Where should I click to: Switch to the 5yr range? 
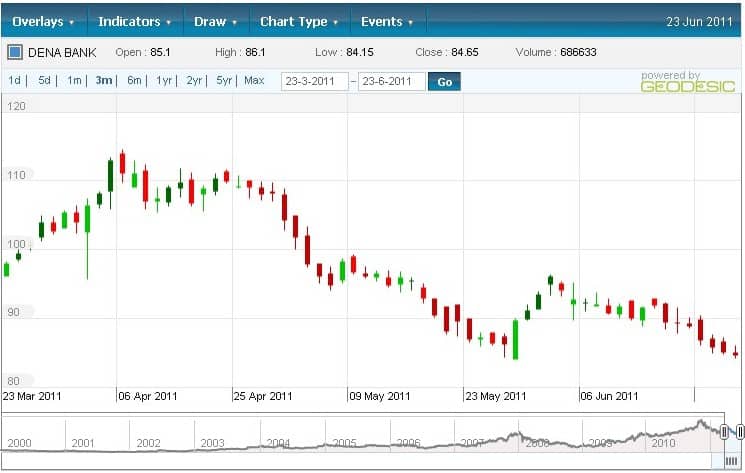[224, 81]
